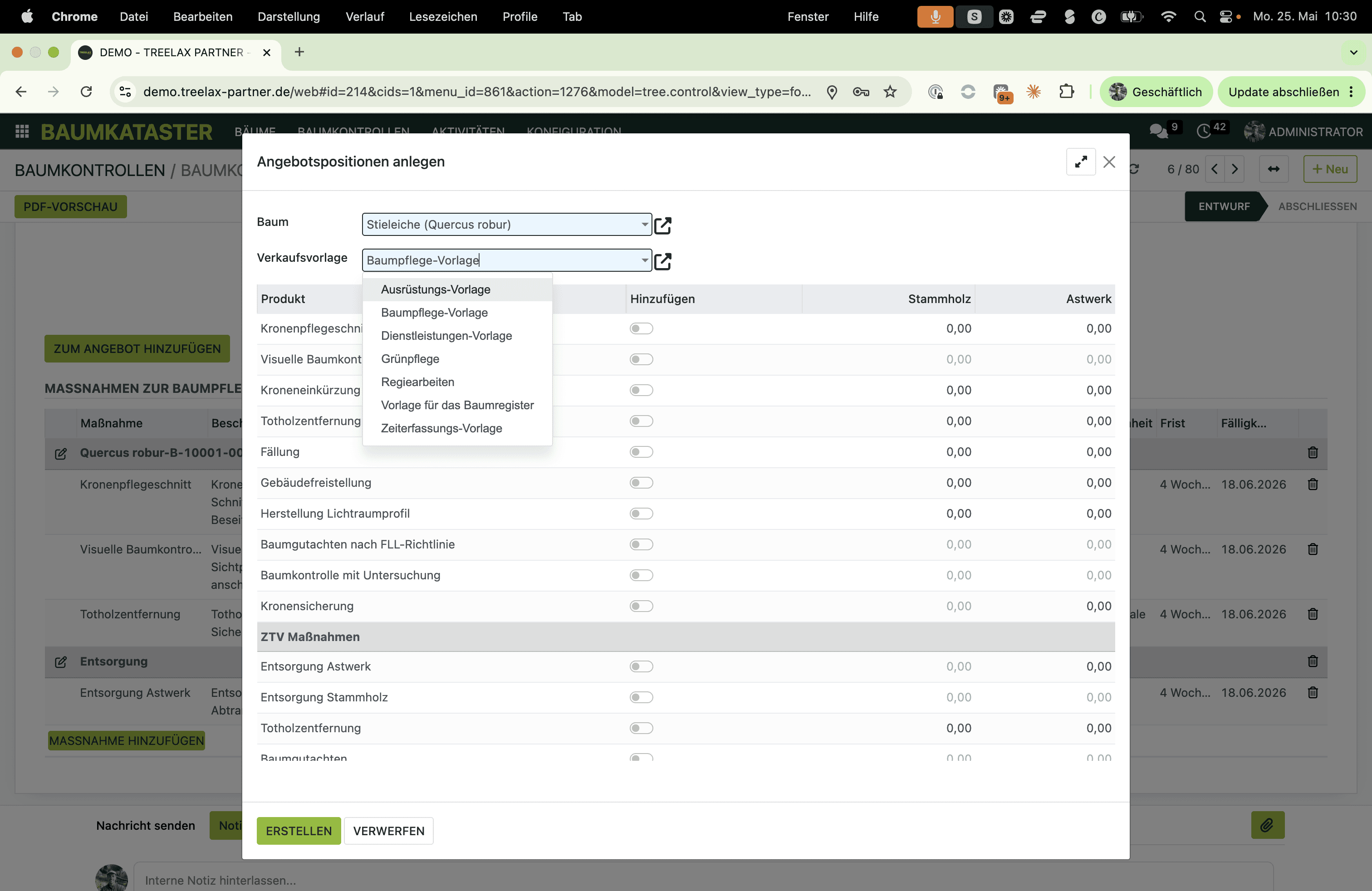Open the apps grid menu
Screen dimensions: 1372x891
[22, 132]
